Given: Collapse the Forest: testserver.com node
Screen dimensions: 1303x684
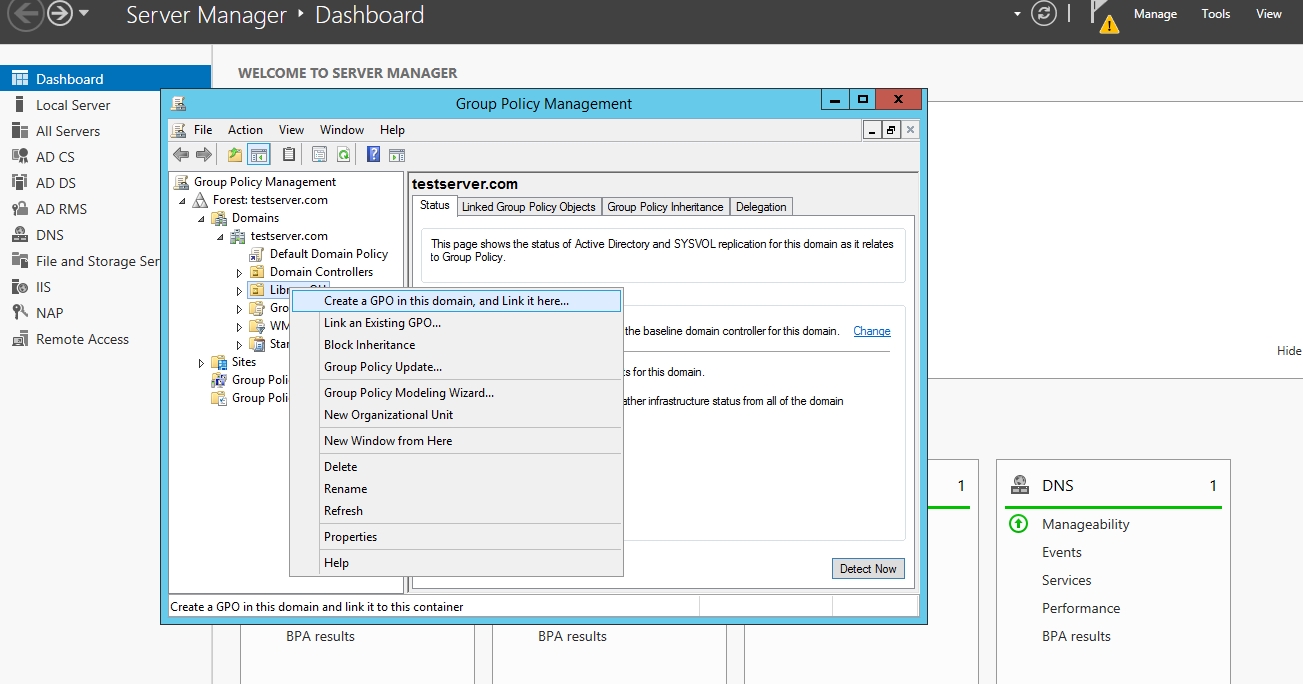Looking at the screenshot, I should coord(183,200).
